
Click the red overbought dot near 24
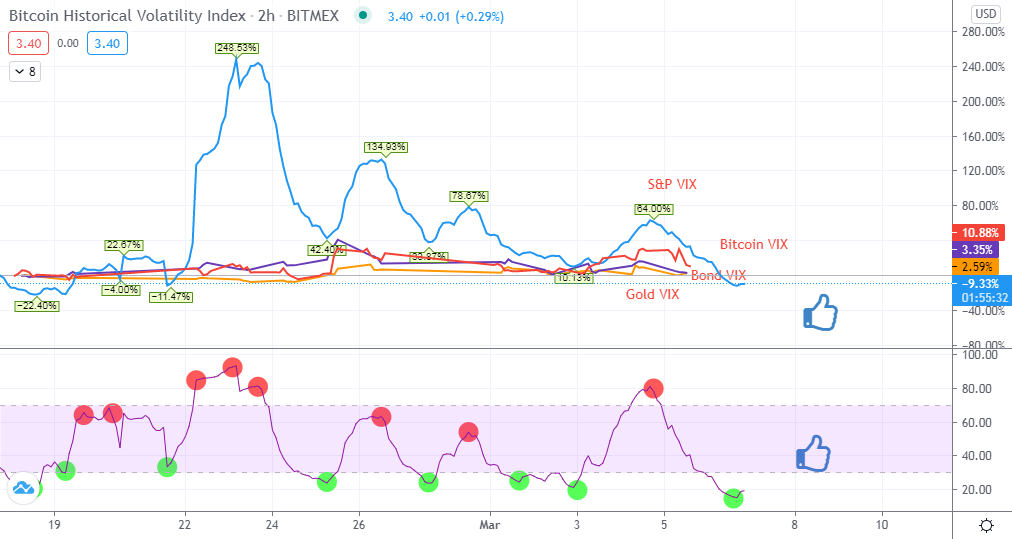[x=258, y=387]
